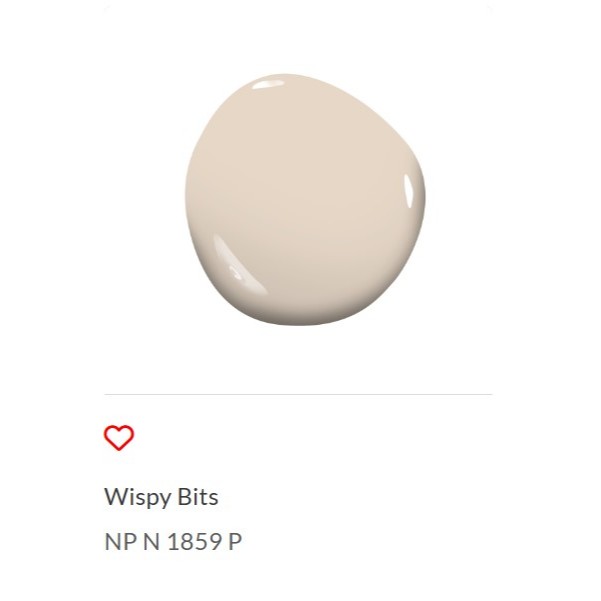Click the letter W starting the color name

click(113, 497)
